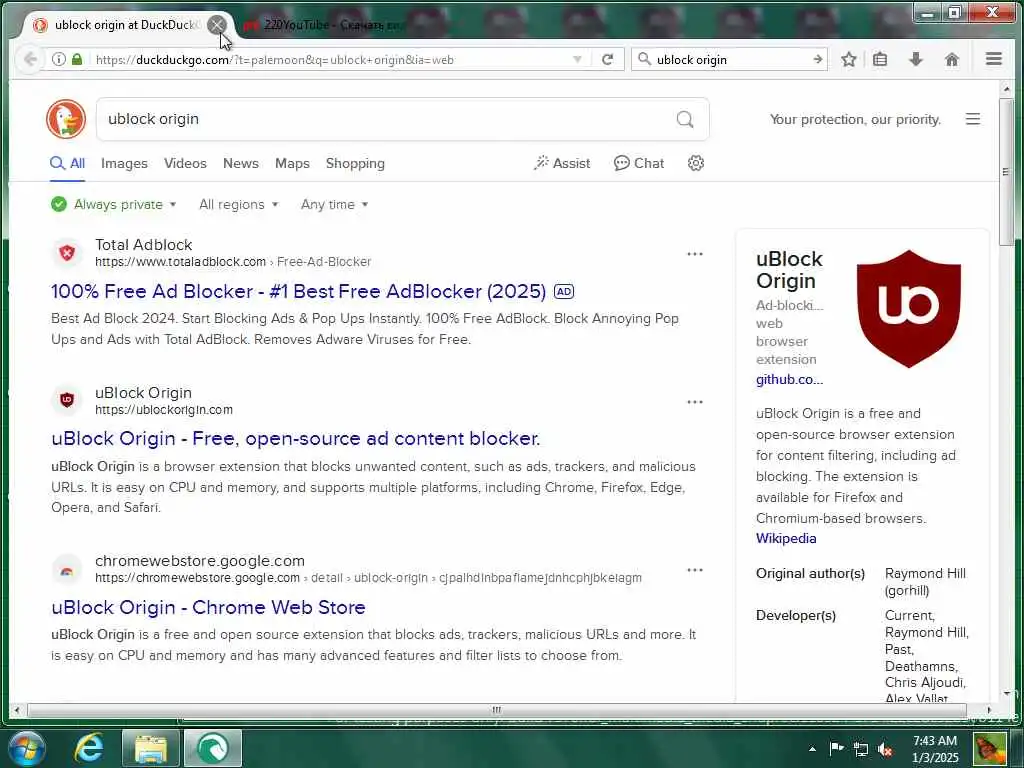Click the go arrow in the browser search box
The width and height of the screenshot is (1024, 768).
click(818, 59)
